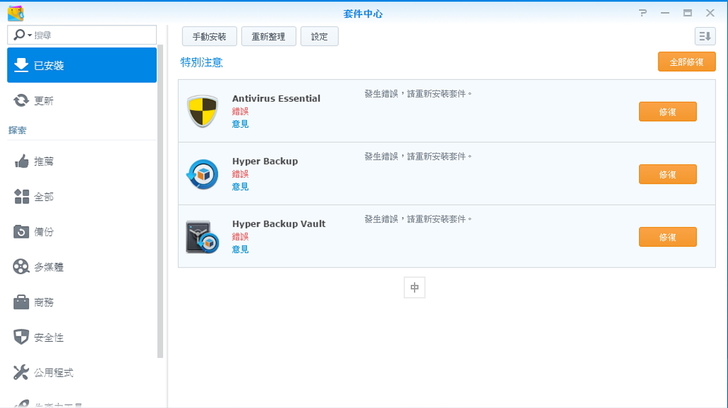Click the error message text for Antivirus Essential

(418, 94)
